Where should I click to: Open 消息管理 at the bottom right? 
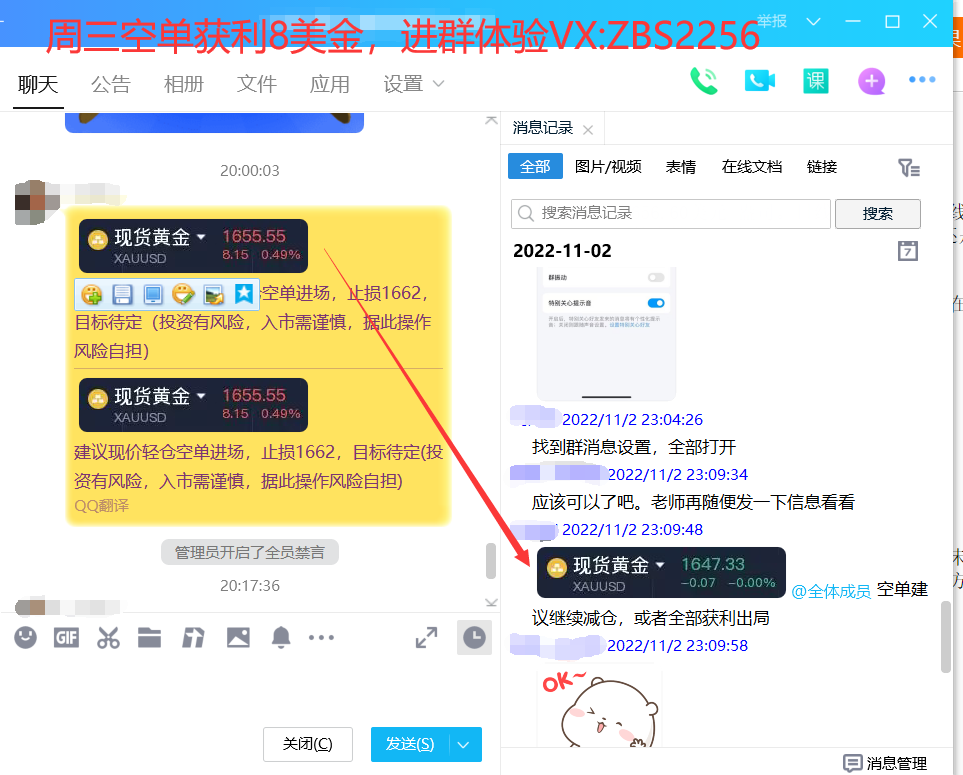coord(885,763)
